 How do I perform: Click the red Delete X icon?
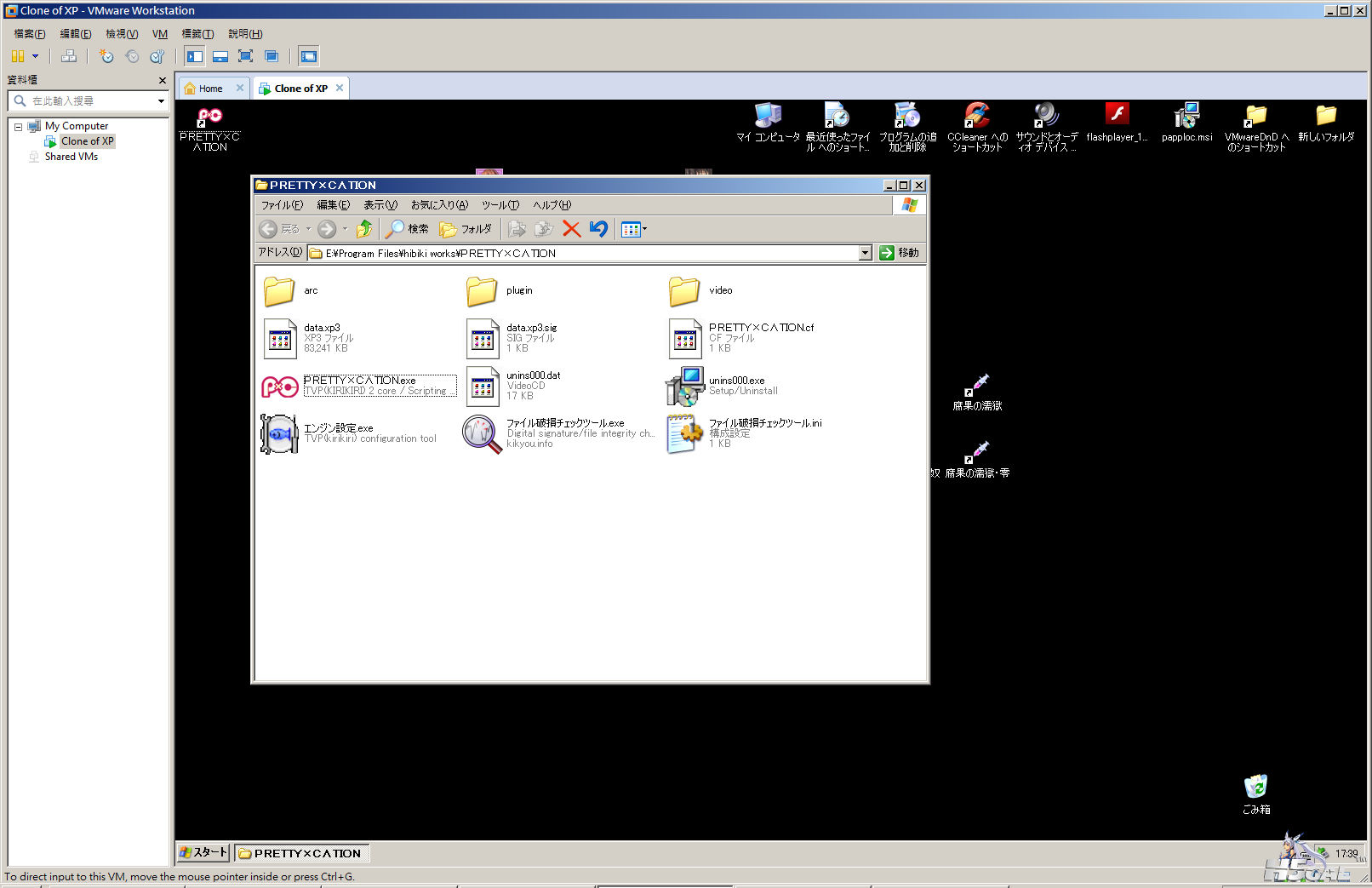pos(571,229)
